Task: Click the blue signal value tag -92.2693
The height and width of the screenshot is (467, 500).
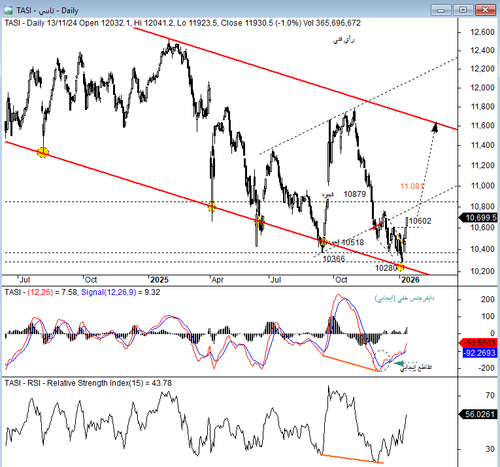Action: [480, 353]
